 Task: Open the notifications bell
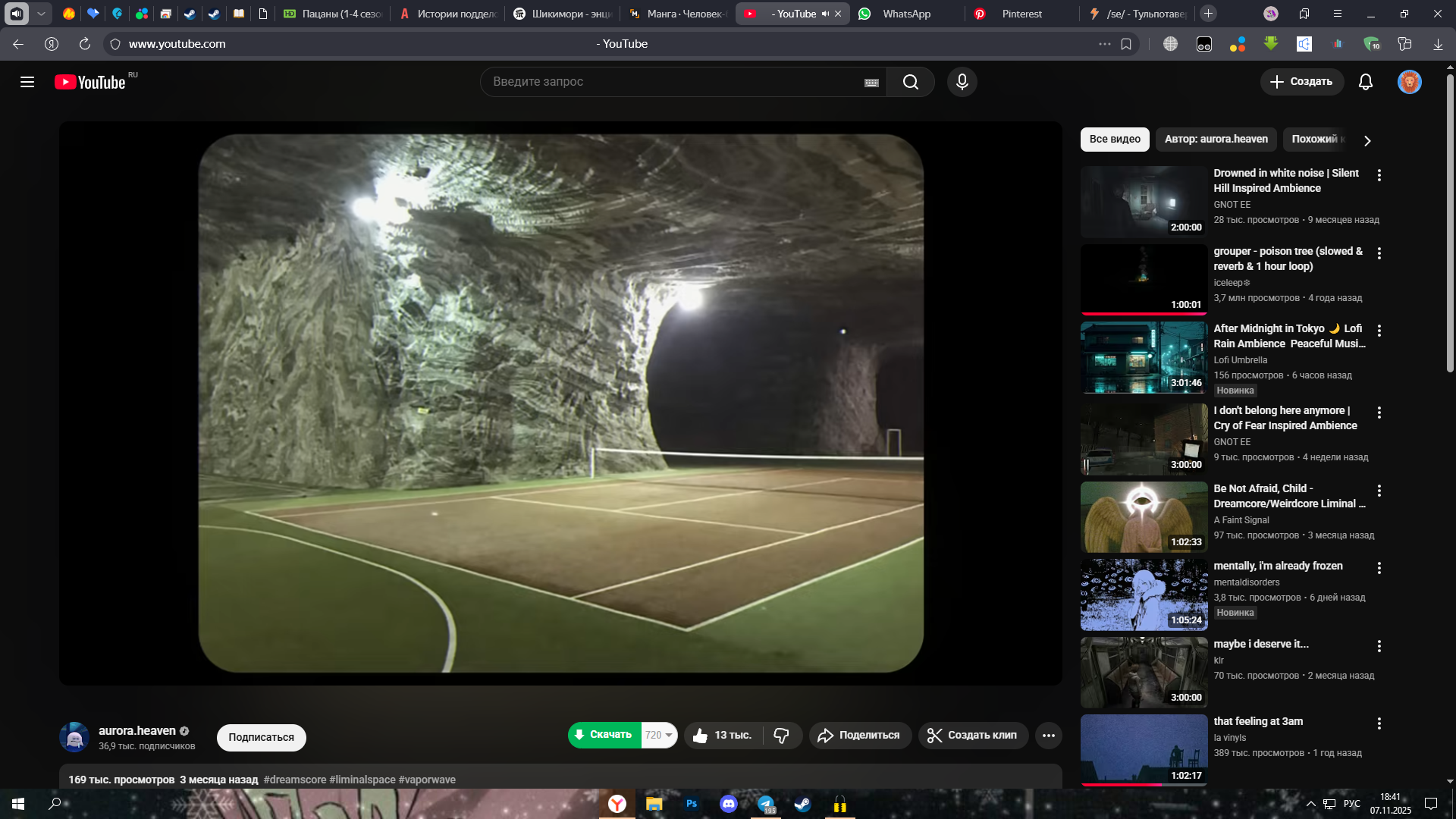coord(1365,82)
